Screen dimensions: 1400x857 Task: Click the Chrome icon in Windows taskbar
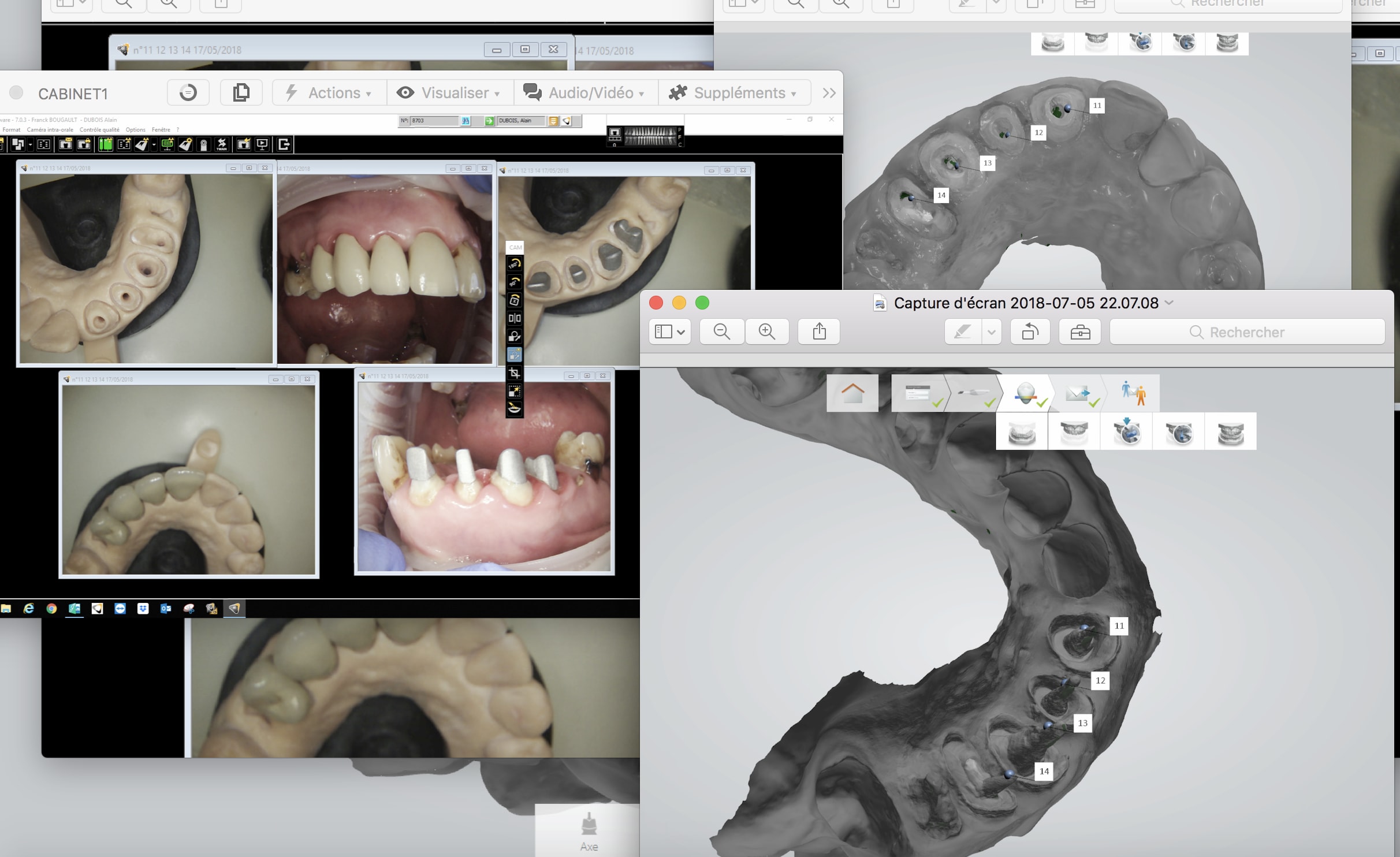click(51, 608)
